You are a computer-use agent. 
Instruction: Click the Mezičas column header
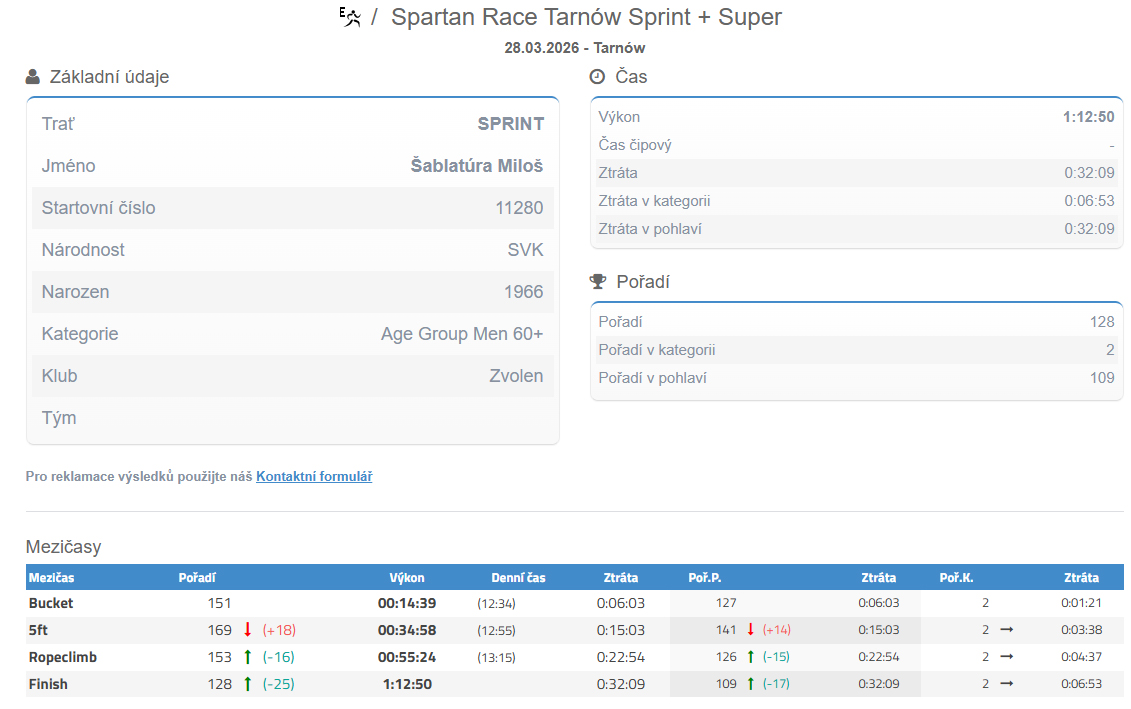click(52, 578)
